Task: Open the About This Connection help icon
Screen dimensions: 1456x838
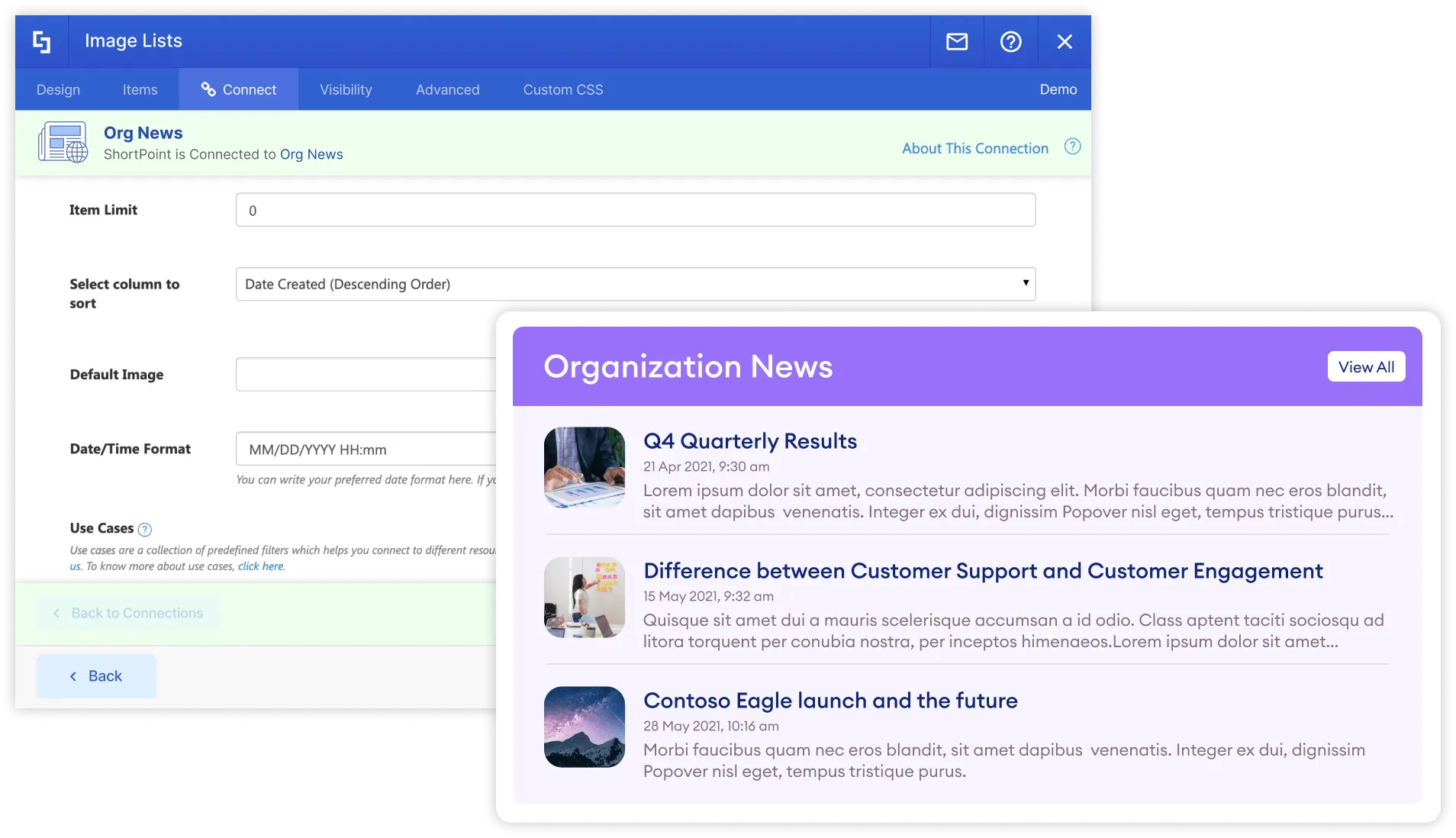Action: [x=1072, y=147]
